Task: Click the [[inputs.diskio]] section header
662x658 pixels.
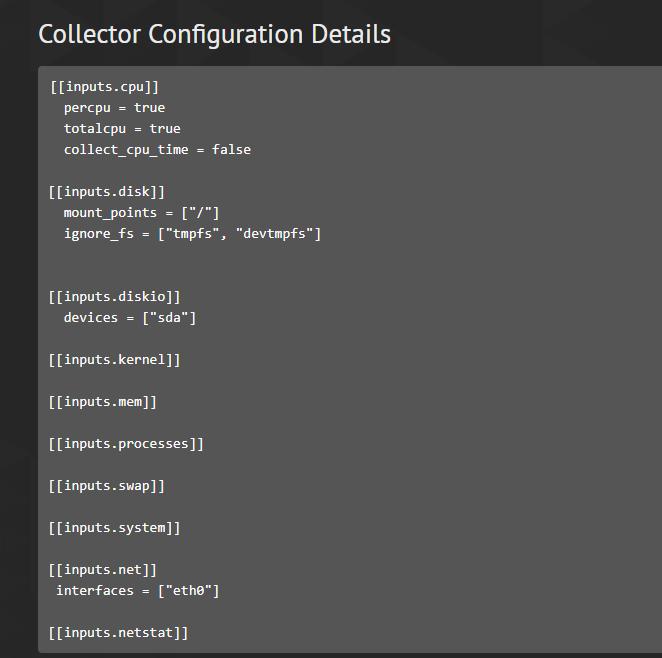Action: click(114, 297)
